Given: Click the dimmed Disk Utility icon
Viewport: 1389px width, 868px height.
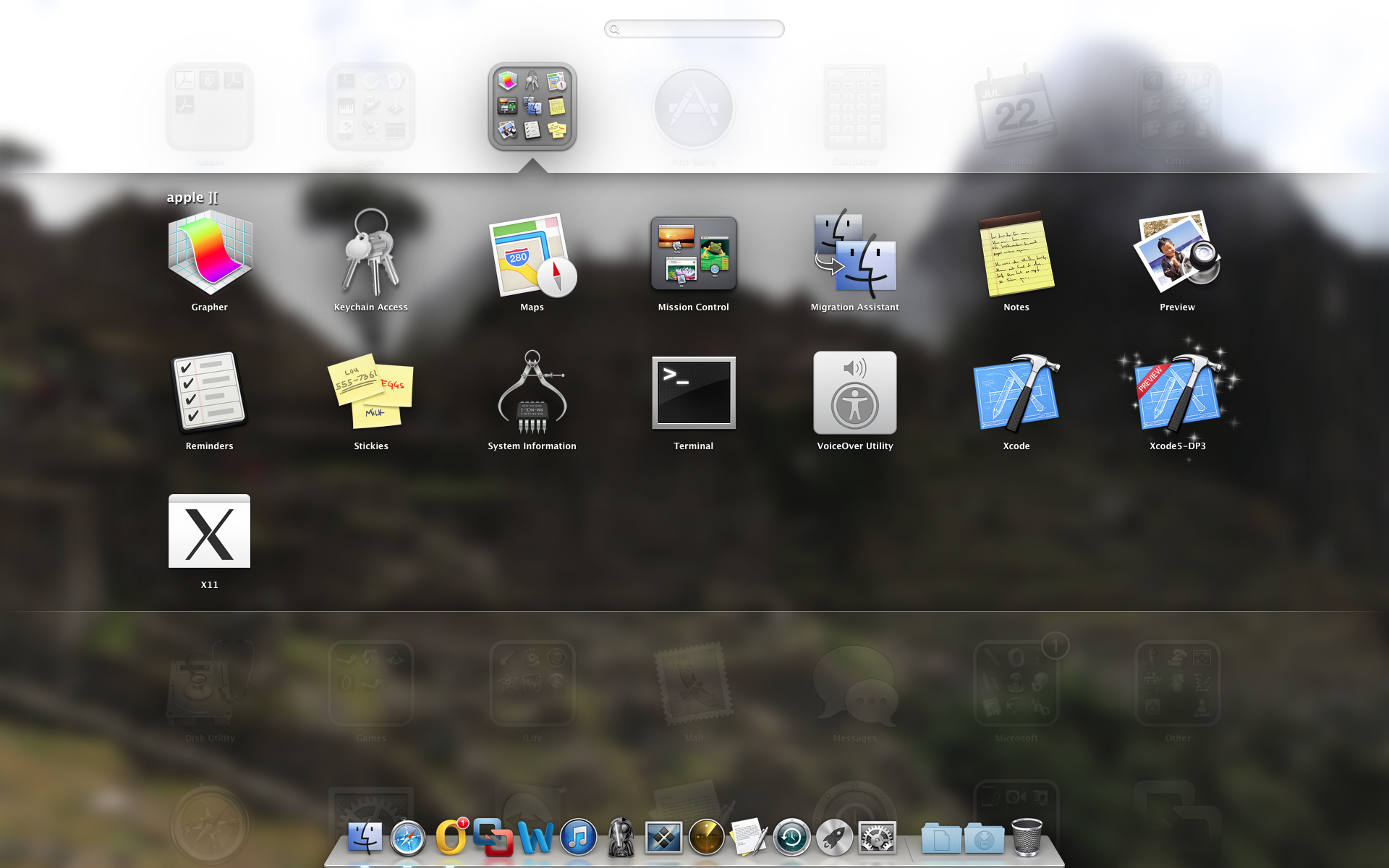Looking at the screenshot, I should (x=210, y=684).
